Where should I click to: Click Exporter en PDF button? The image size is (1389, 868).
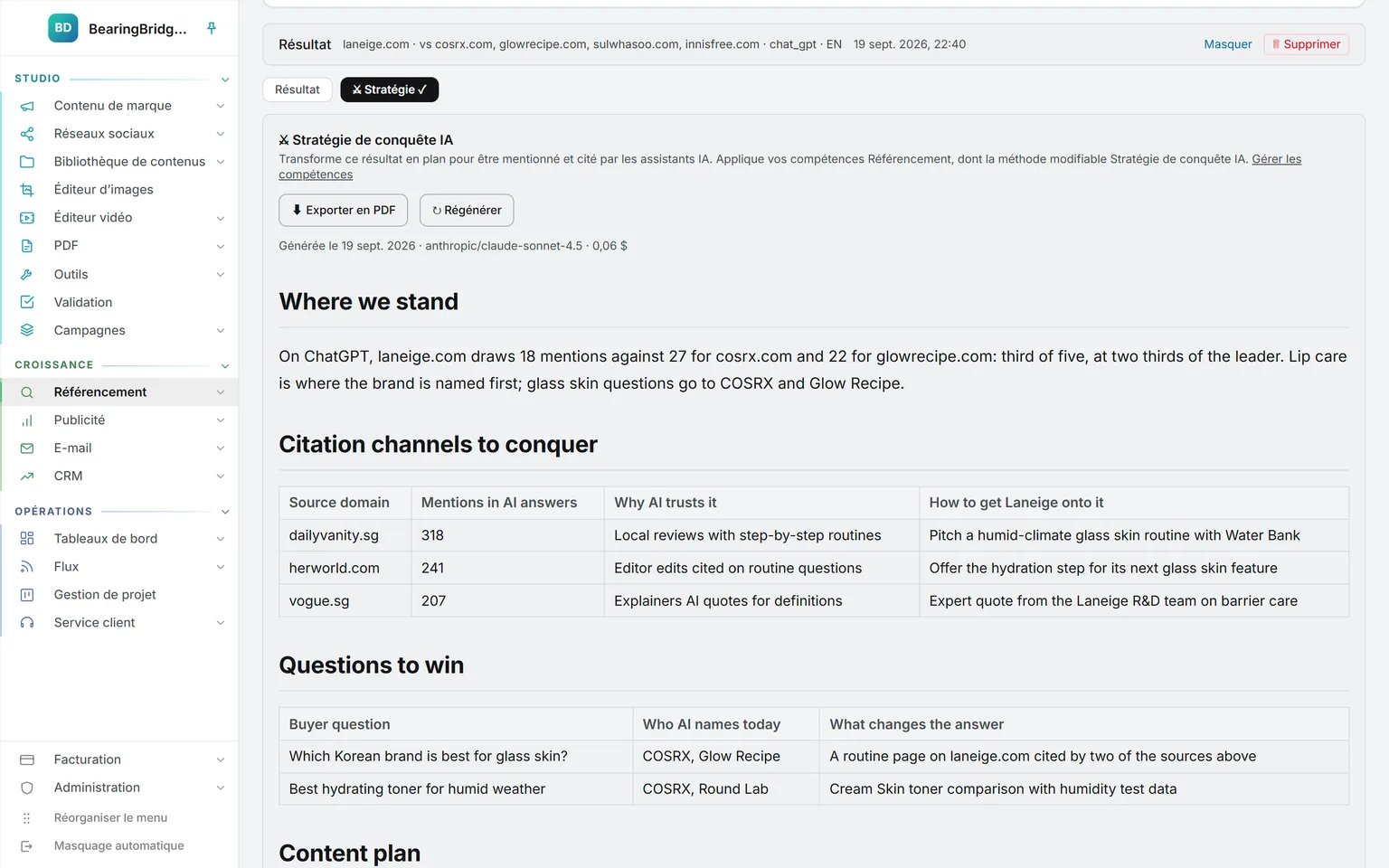point(344,210)
